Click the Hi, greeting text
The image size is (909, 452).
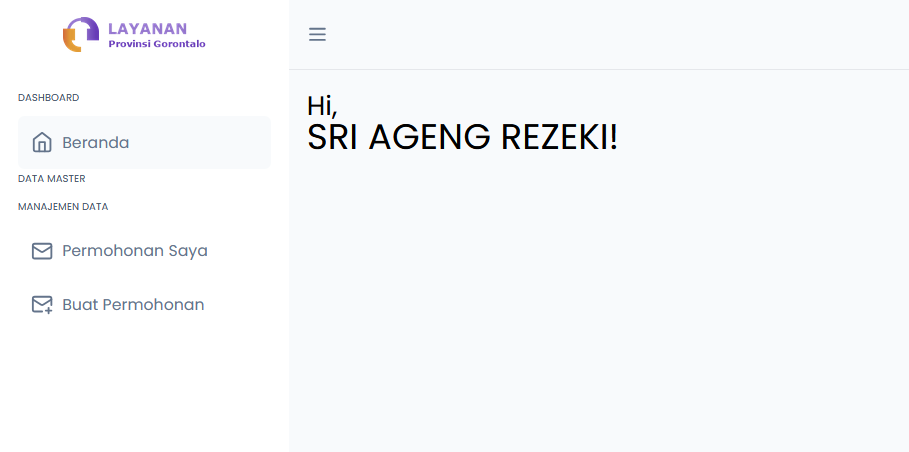322,106
